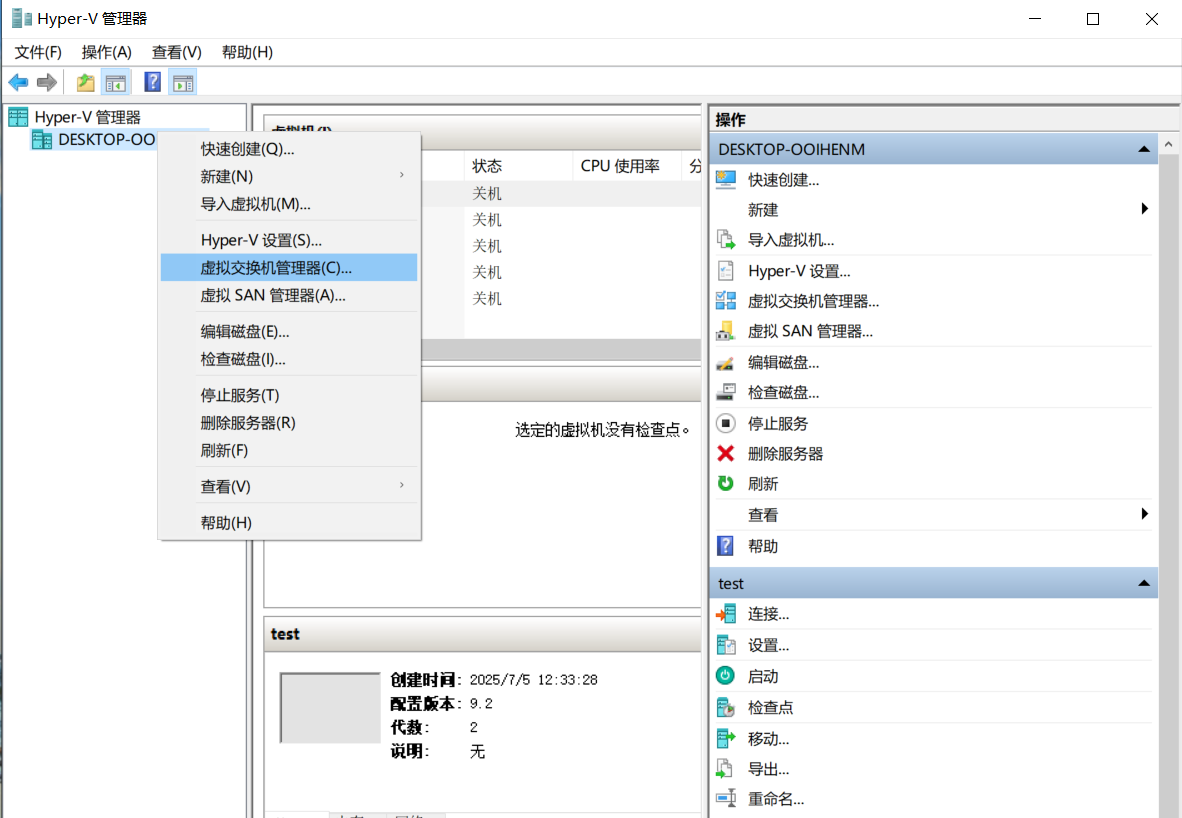Collapse the test actions section arrow

point(1143,583)
